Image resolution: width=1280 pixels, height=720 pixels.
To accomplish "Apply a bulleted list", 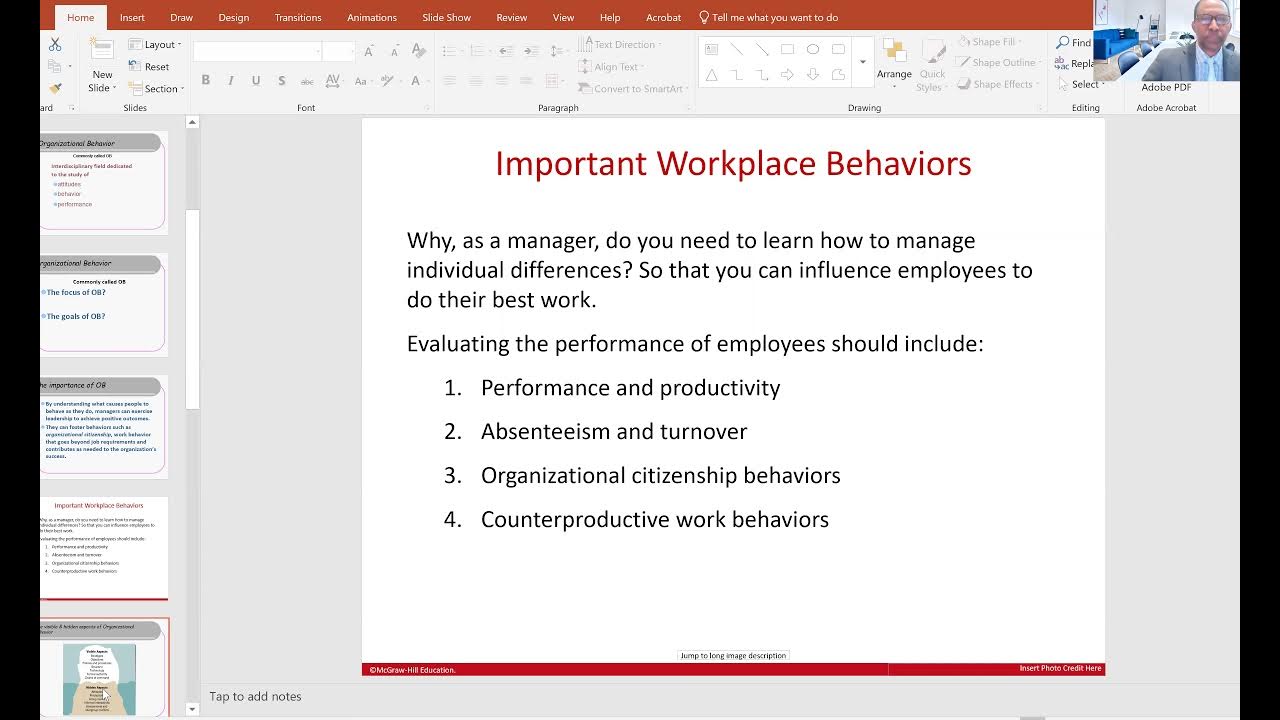I will pos(452,51).
